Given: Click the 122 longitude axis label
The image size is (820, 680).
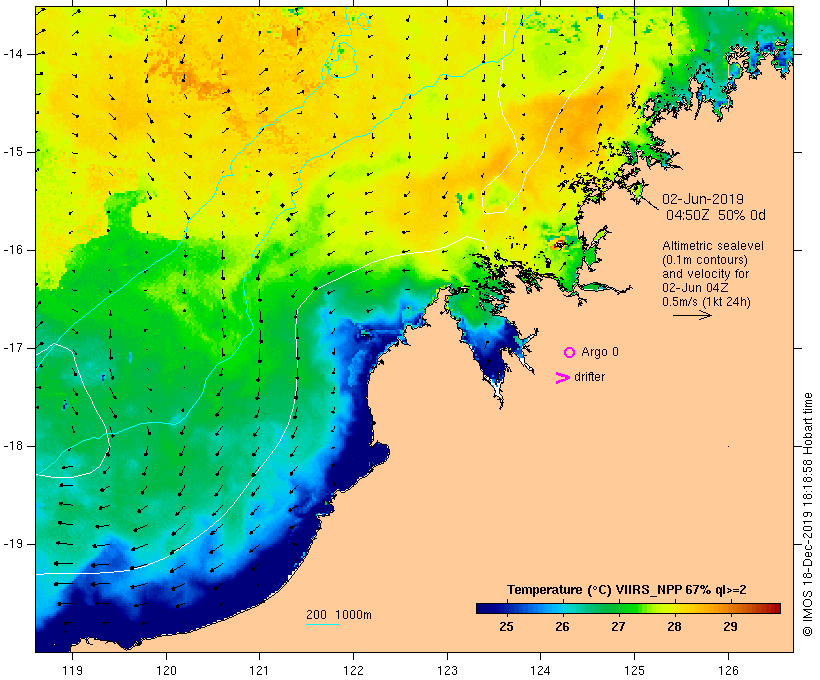Looking at the screenshot, I should (x=353, y=670).
